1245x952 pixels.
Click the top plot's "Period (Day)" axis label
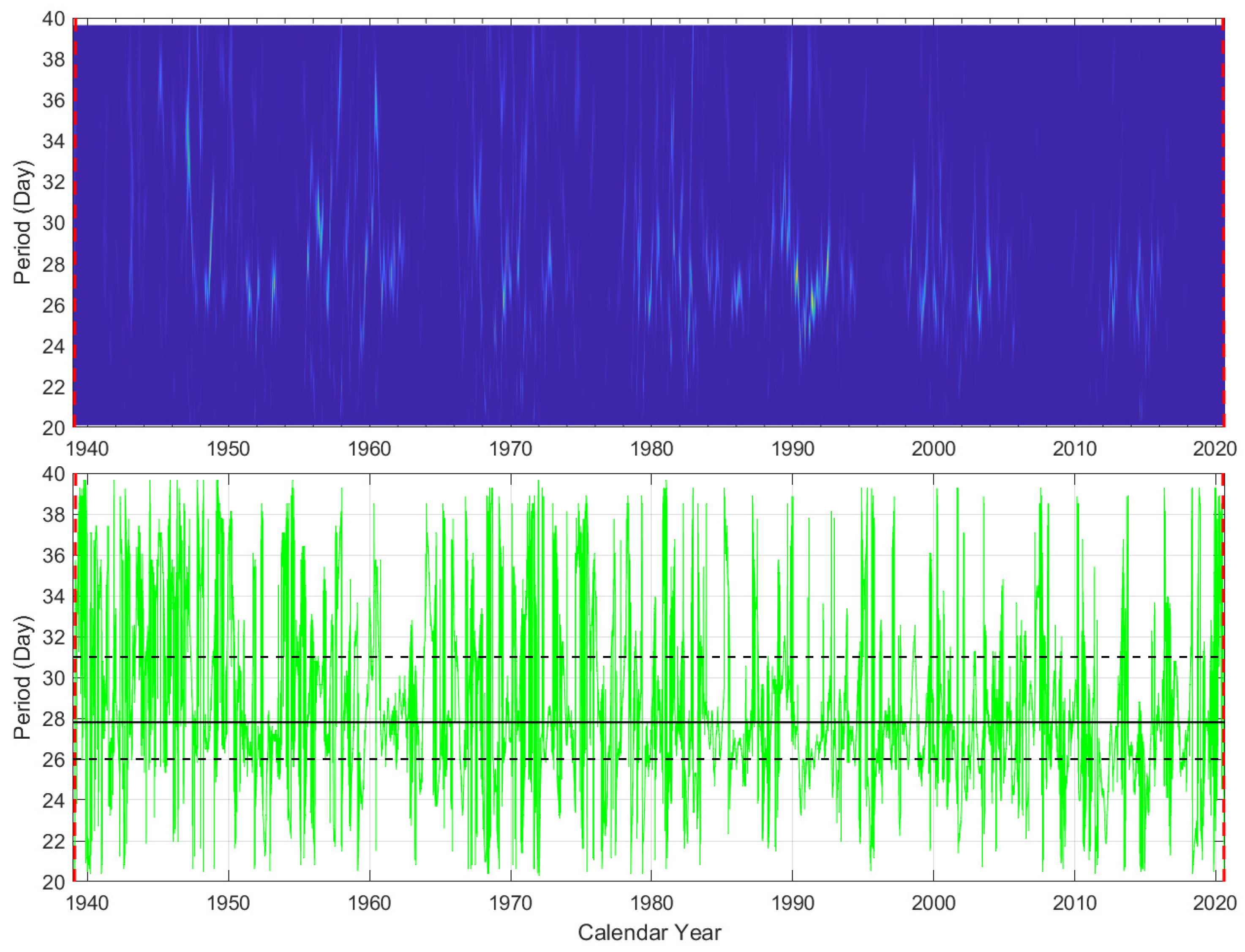(x=23, y=223)
